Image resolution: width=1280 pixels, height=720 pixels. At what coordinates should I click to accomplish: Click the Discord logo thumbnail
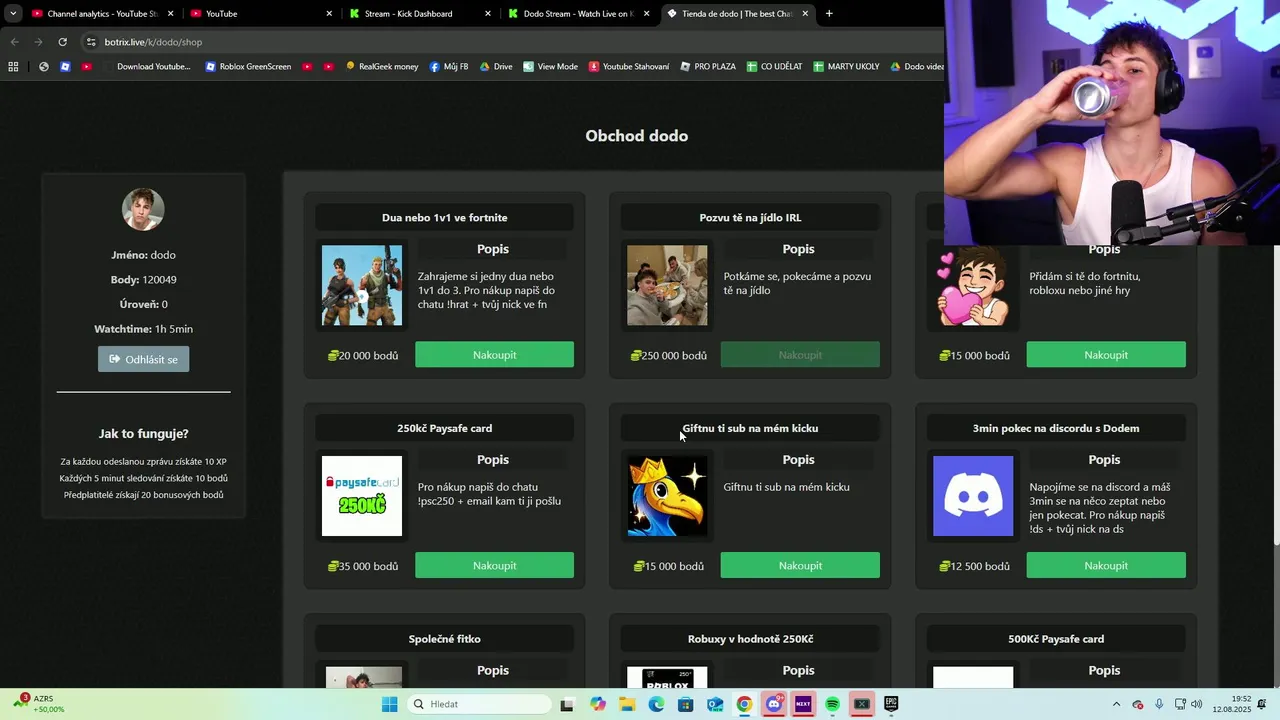tap(973, 496)
